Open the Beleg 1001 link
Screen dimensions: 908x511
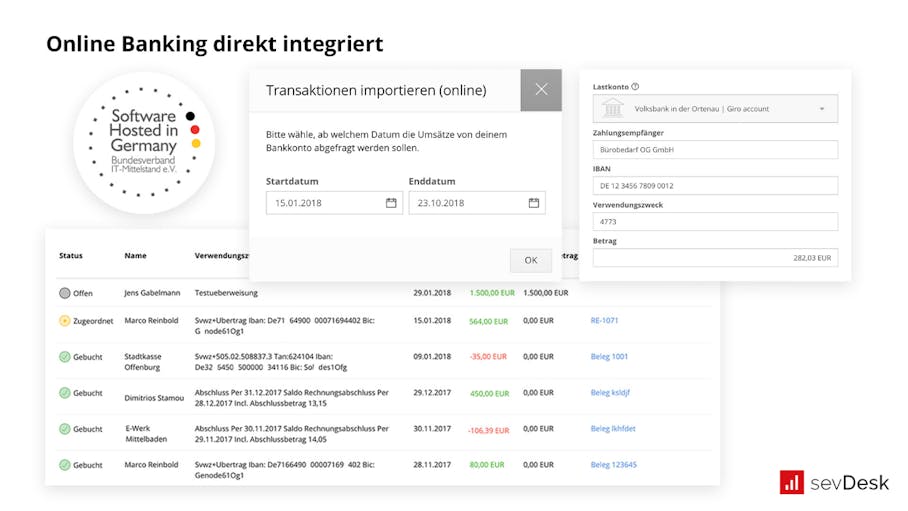(609, 356)
